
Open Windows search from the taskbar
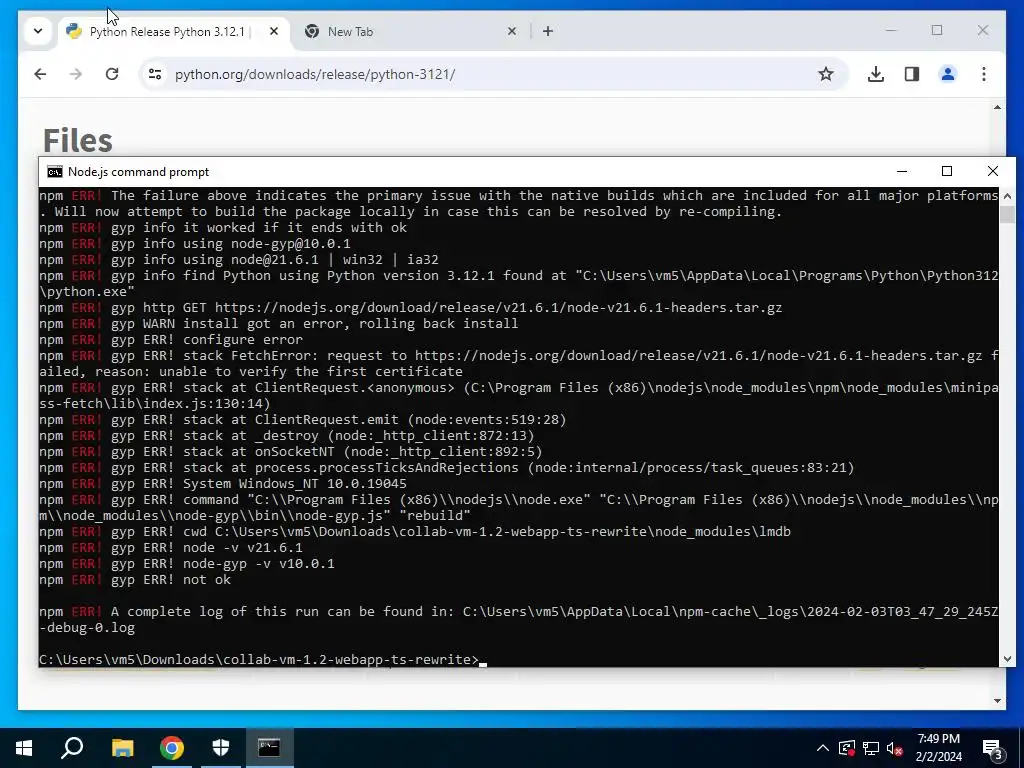(x=72, y=748)
